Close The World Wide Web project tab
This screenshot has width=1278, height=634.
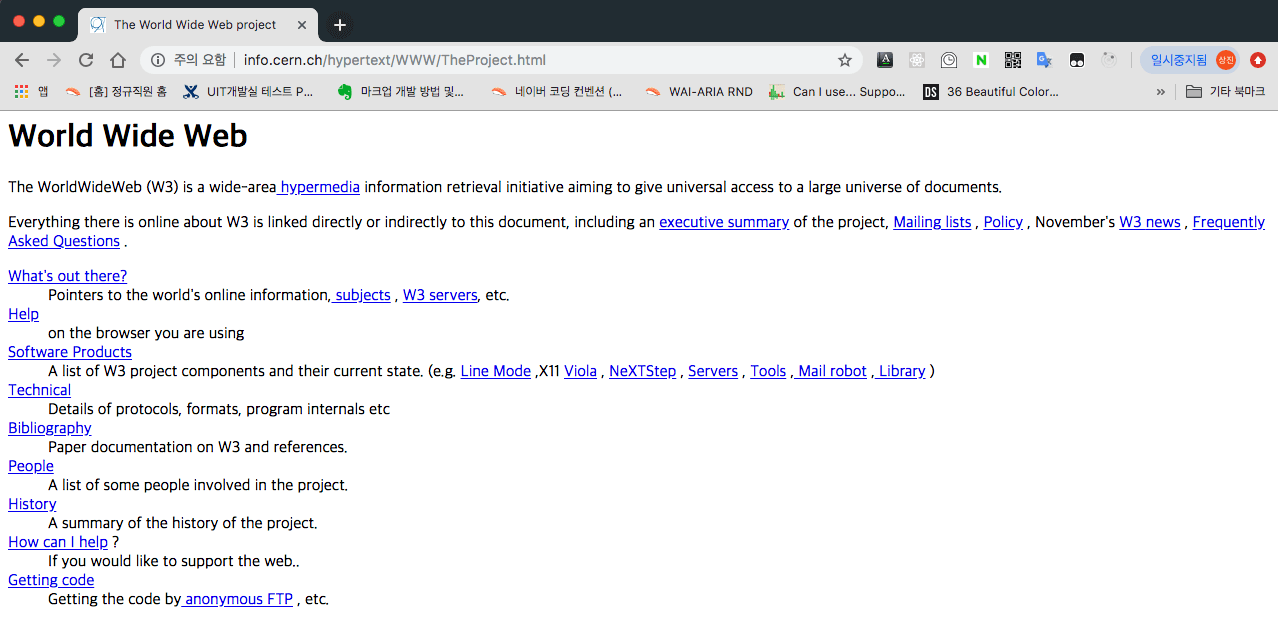pos(302,25)
